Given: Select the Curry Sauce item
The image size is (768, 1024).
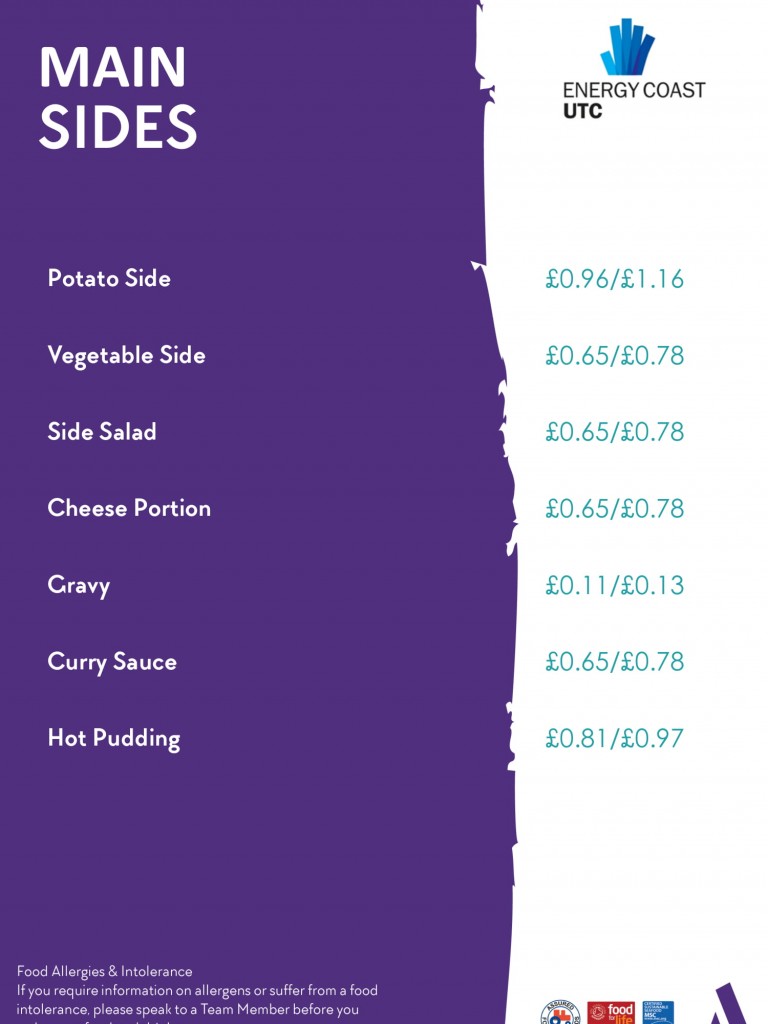Looking at the screenshot, I should [x=112, y=662].
